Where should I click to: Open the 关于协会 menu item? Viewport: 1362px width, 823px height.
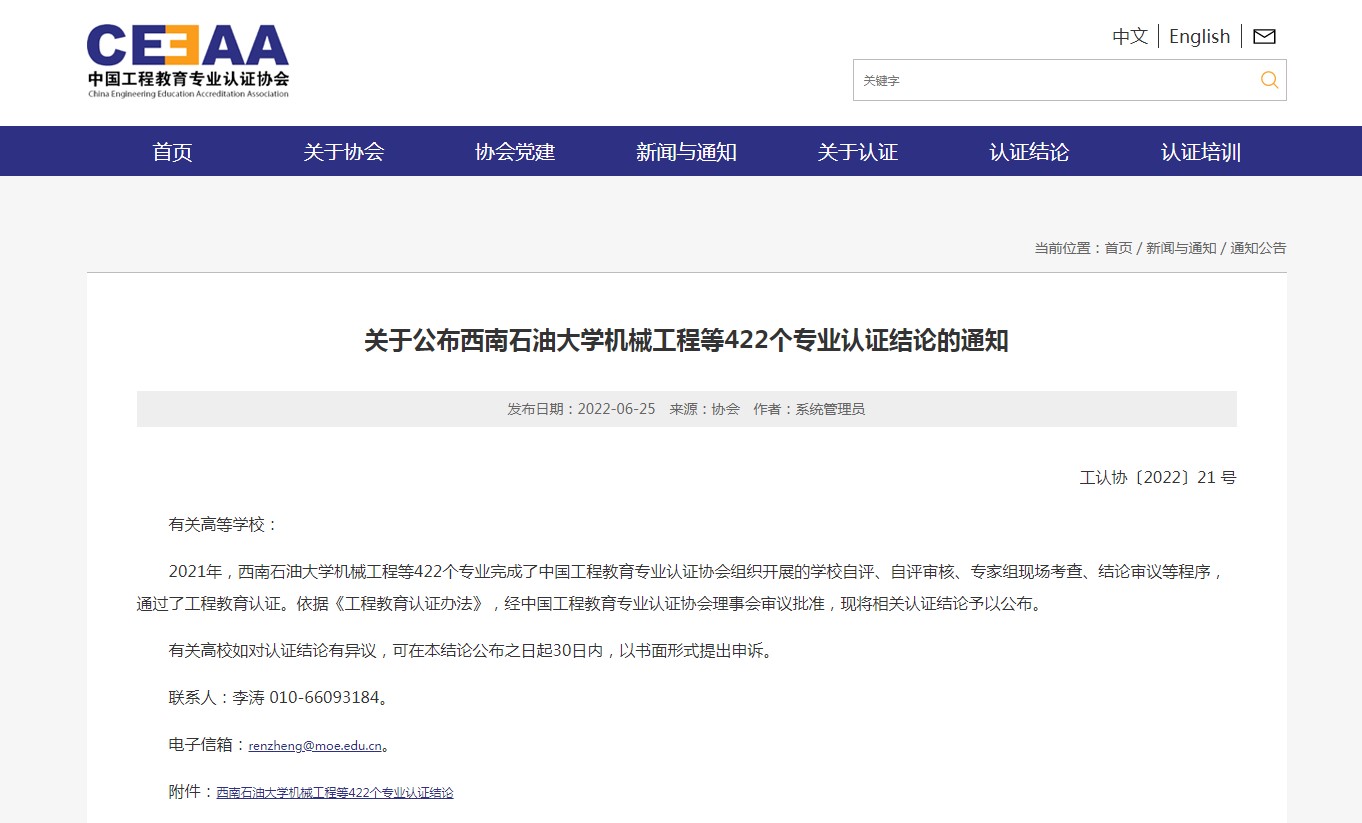[343, 152]
